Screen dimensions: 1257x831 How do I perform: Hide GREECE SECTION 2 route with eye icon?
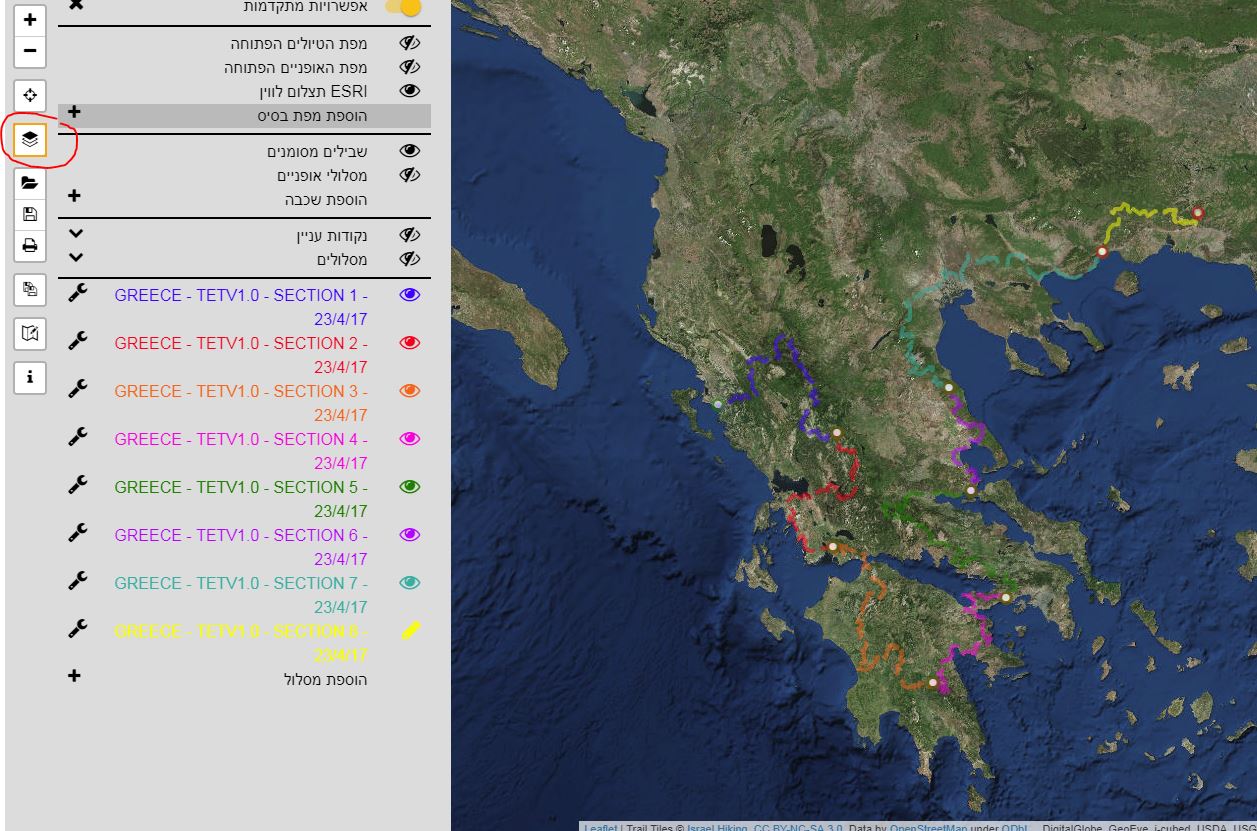[409, 343]
